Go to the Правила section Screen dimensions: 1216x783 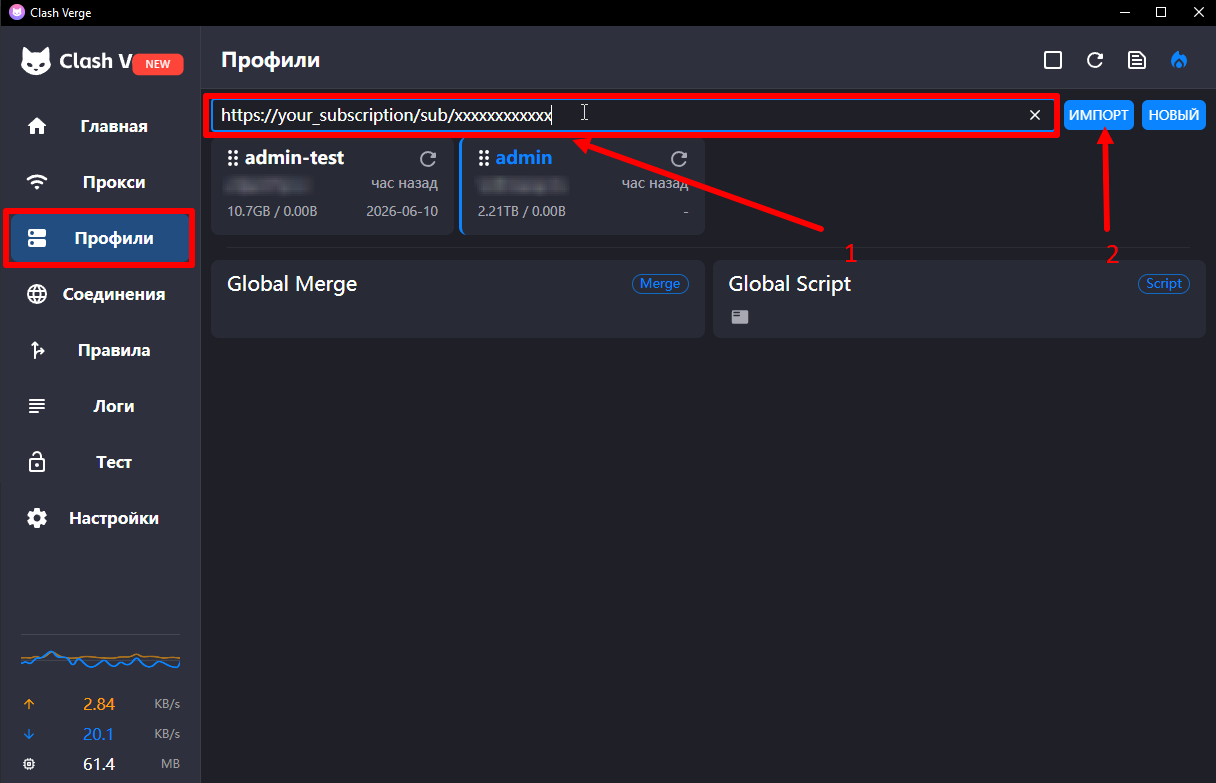click(100, 350)
